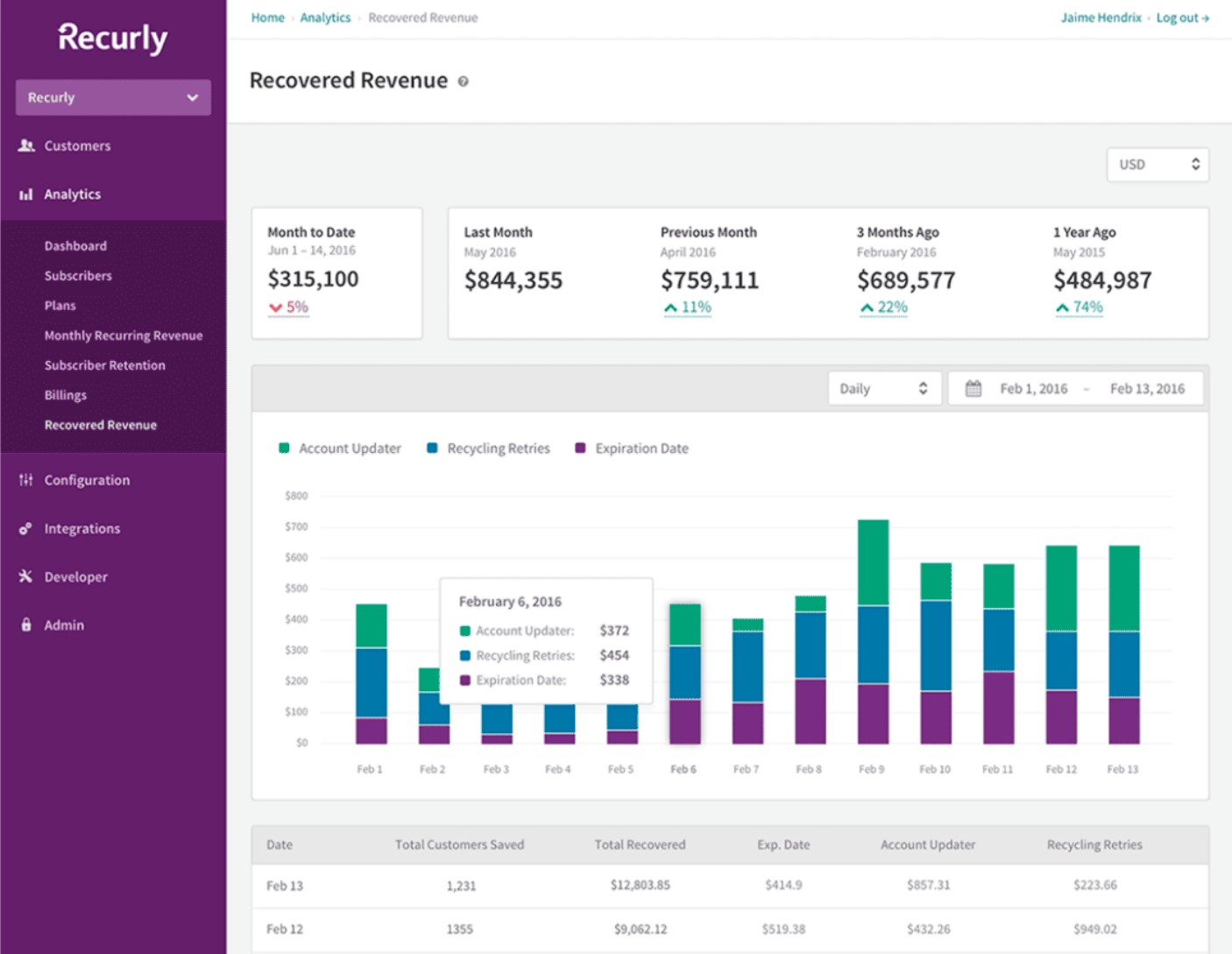1232x954 pixels.
Task: Toggle Expiration Date legend purple swatch
Action: click(580, 449)
